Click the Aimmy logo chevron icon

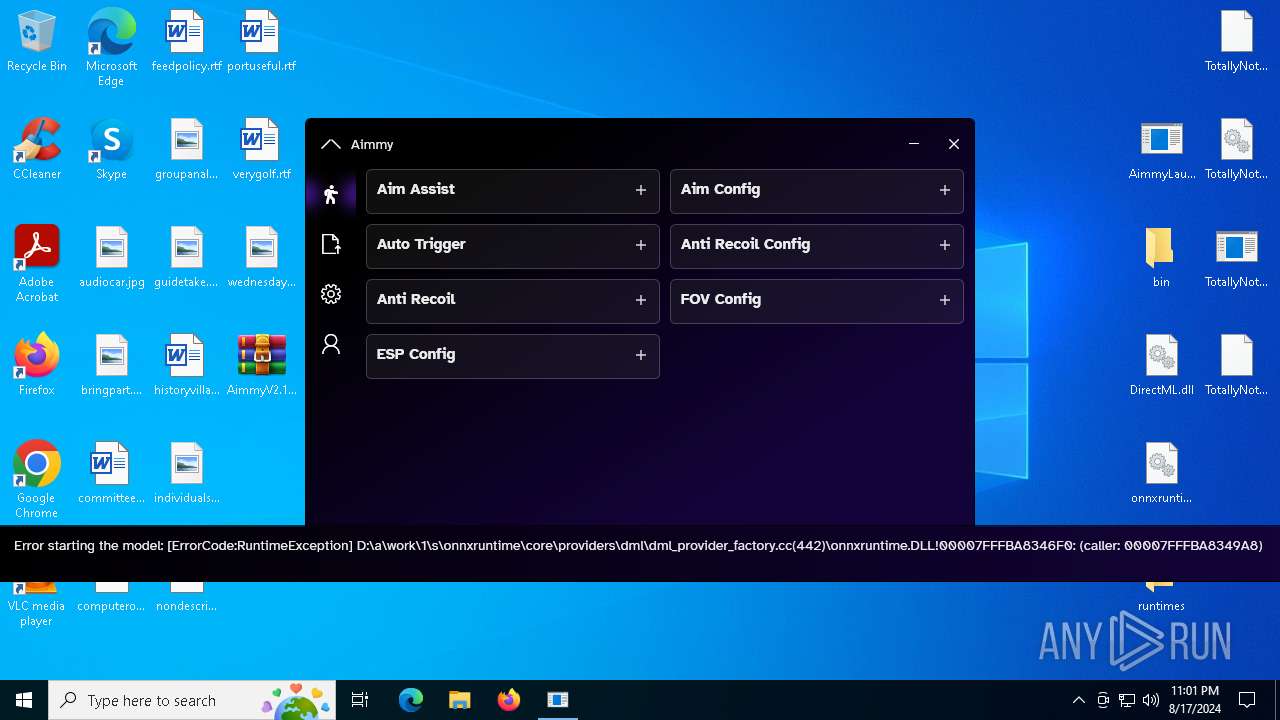tap(331, 144)
